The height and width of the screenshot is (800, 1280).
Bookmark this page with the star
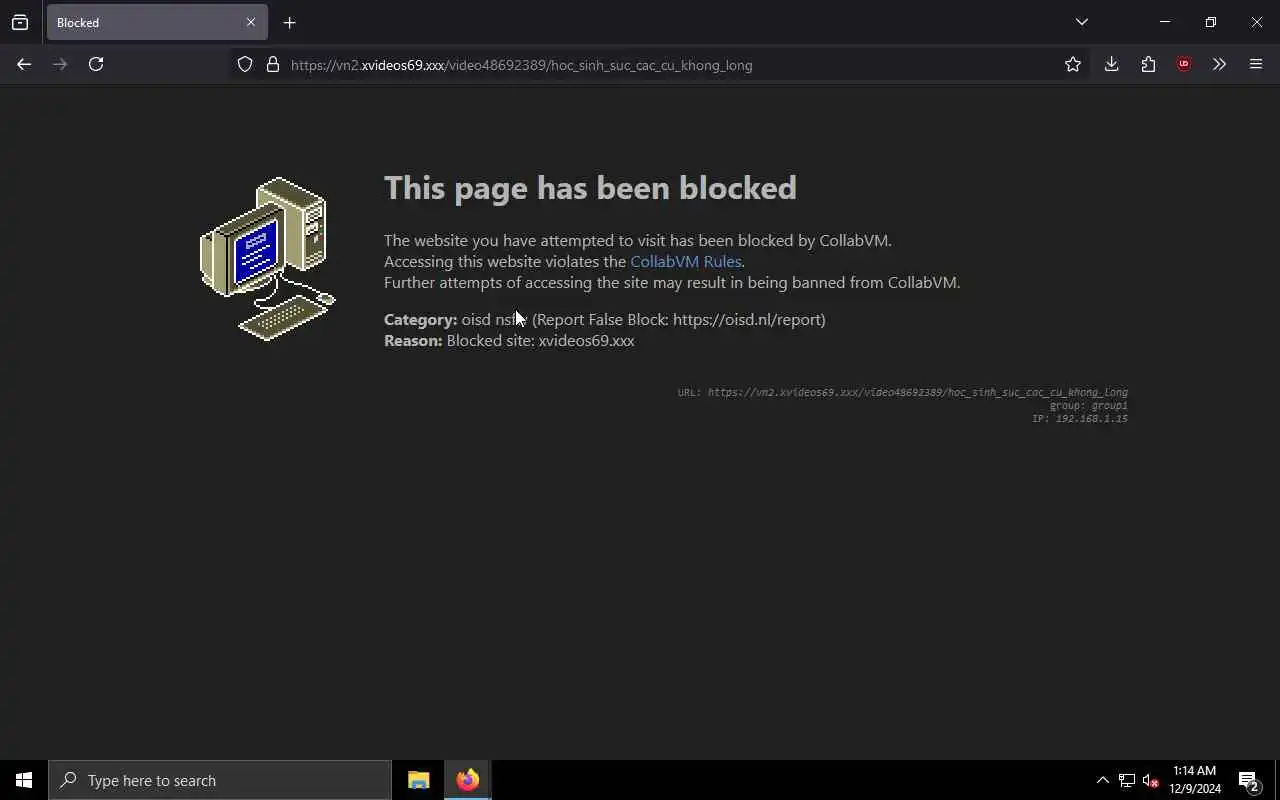tap(1073, 64)
